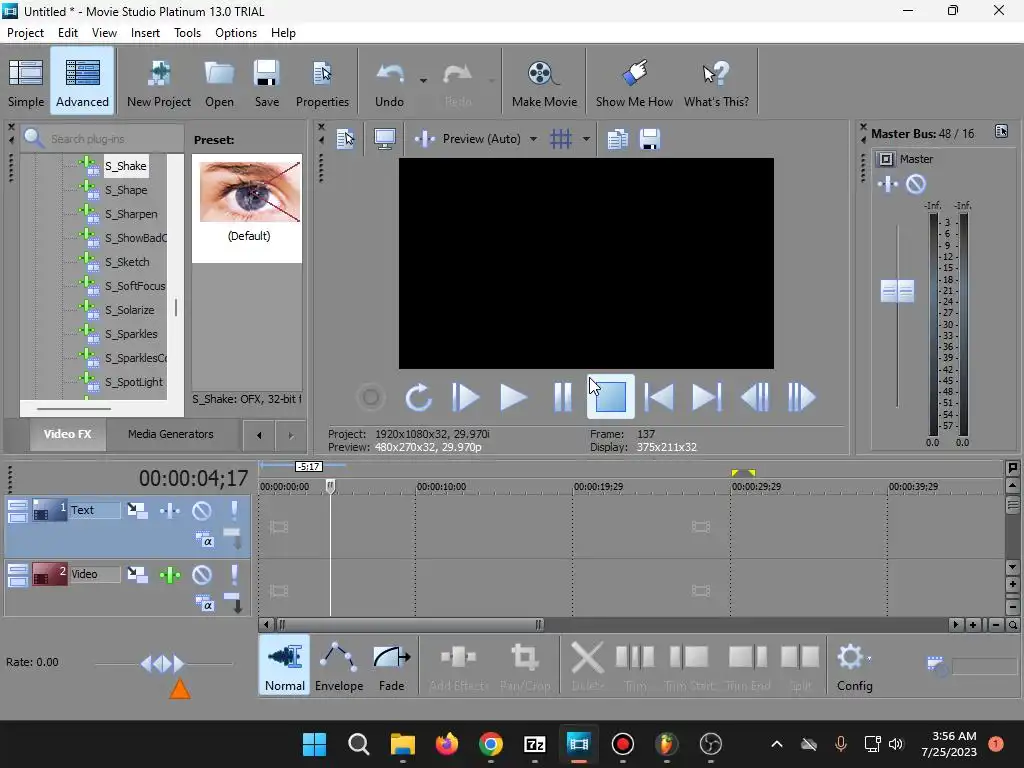Open project Properties
This screenshot has height=768, width=1024.
(322, 83)
